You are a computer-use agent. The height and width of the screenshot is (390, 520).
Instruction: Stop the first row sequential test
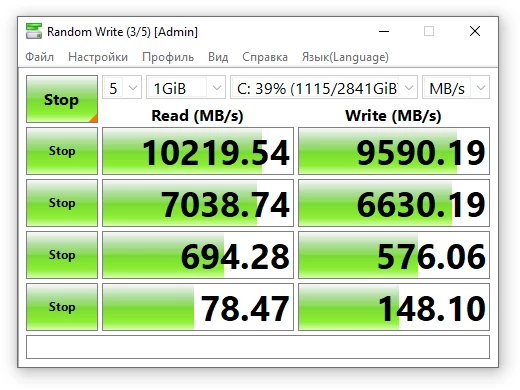coord(62,151)
